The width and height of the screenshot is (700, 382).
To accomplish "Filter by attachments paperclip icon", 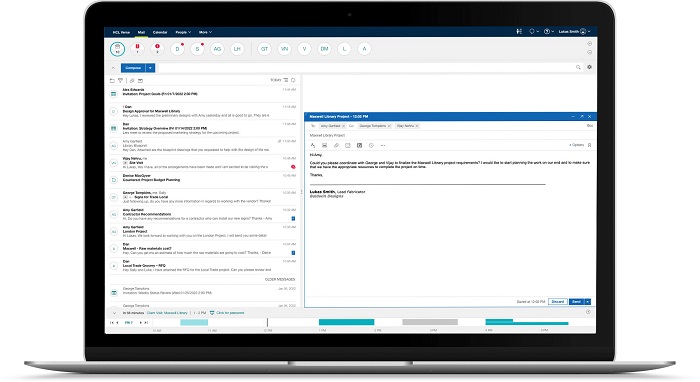I will pyautogui.click(x=132, y=81).
